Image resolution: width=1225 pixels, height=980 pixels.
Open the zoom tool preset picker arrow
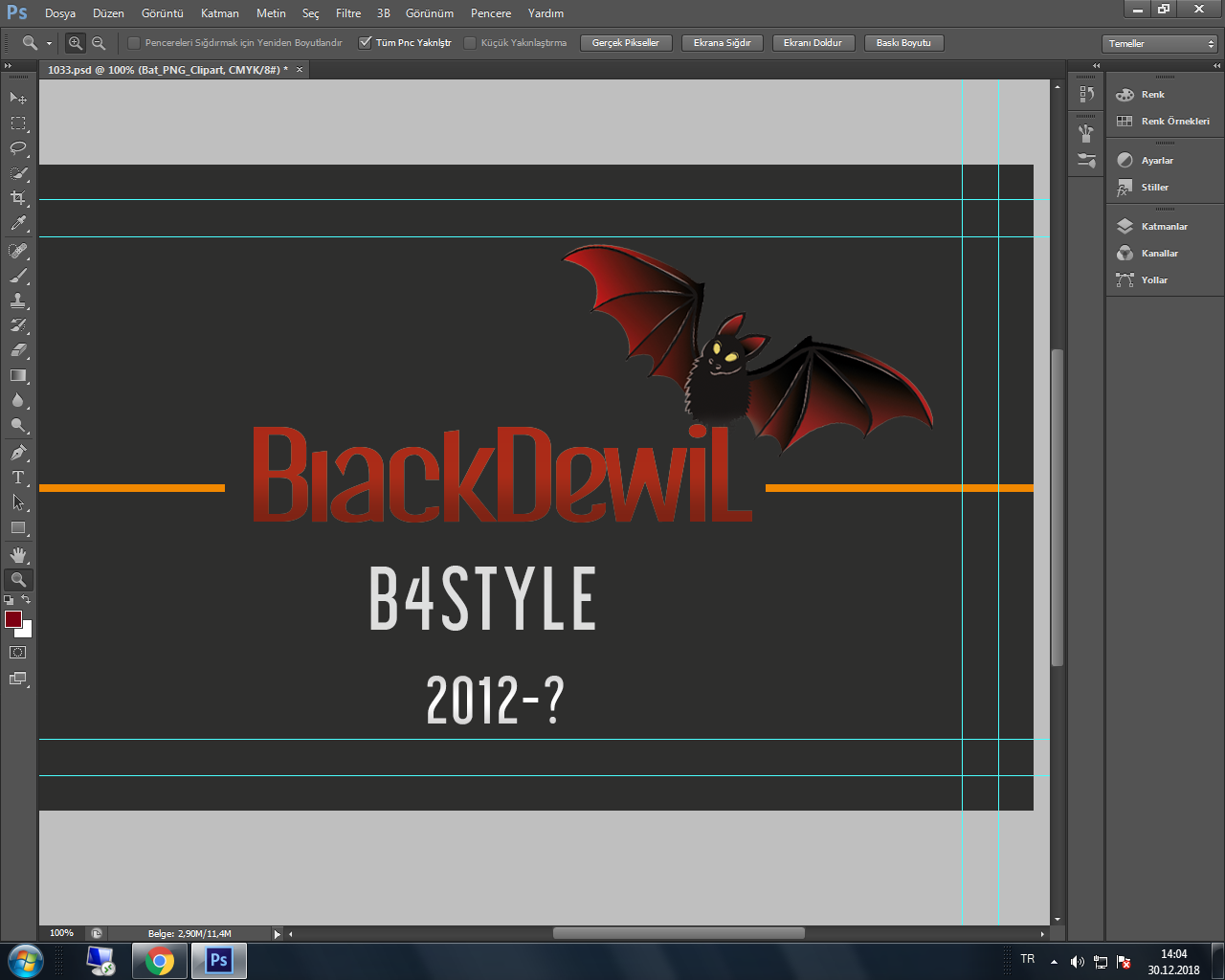49,44
